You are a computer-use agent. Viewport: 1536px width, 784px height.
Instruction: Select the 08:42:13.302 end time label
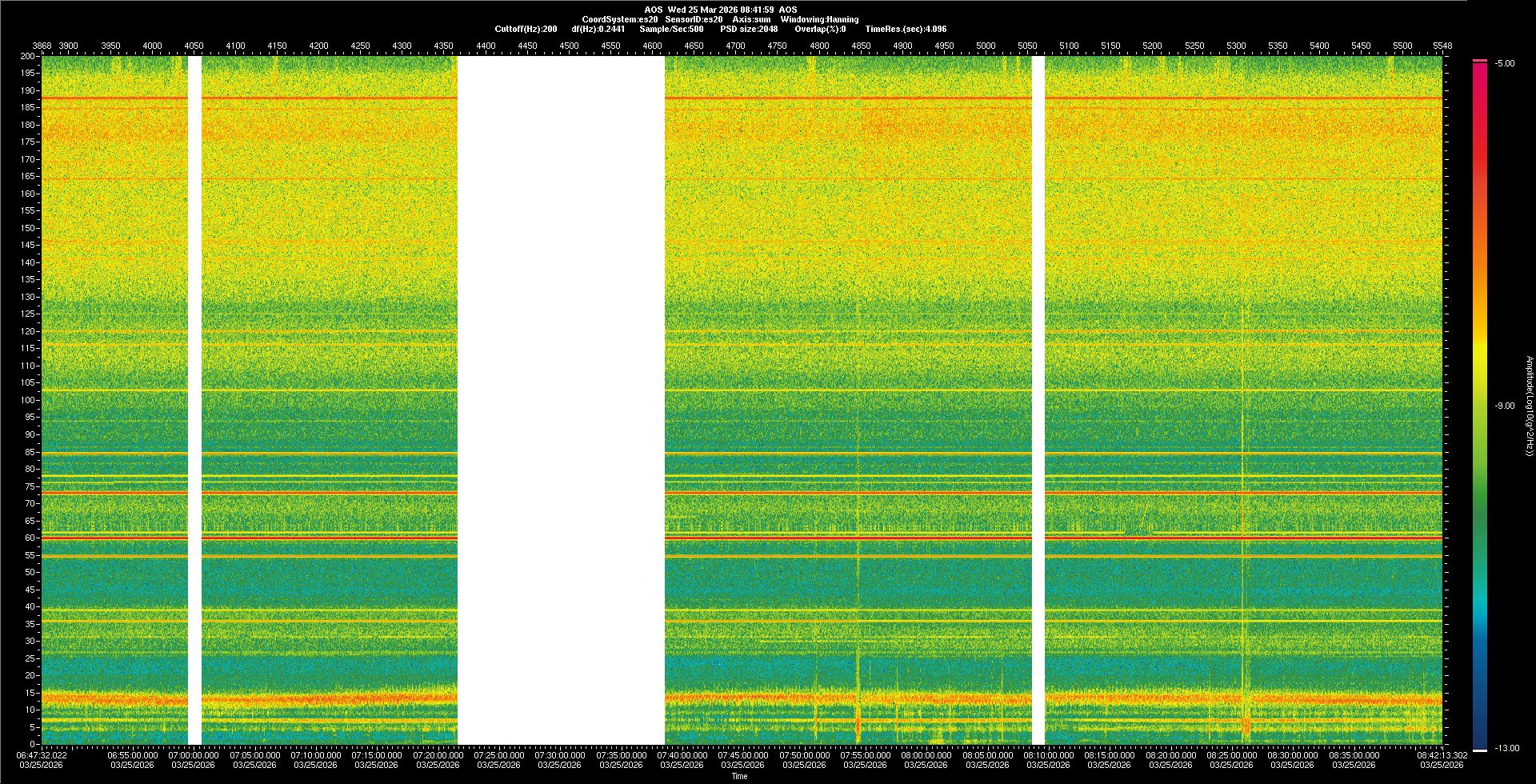click(1442, 754)
